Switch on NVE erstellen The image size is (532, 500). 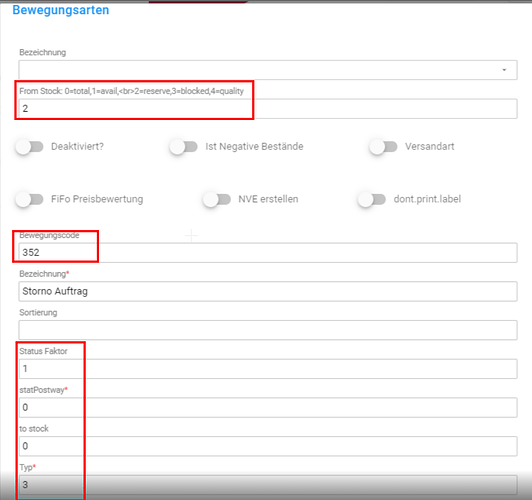coord(217,199)
